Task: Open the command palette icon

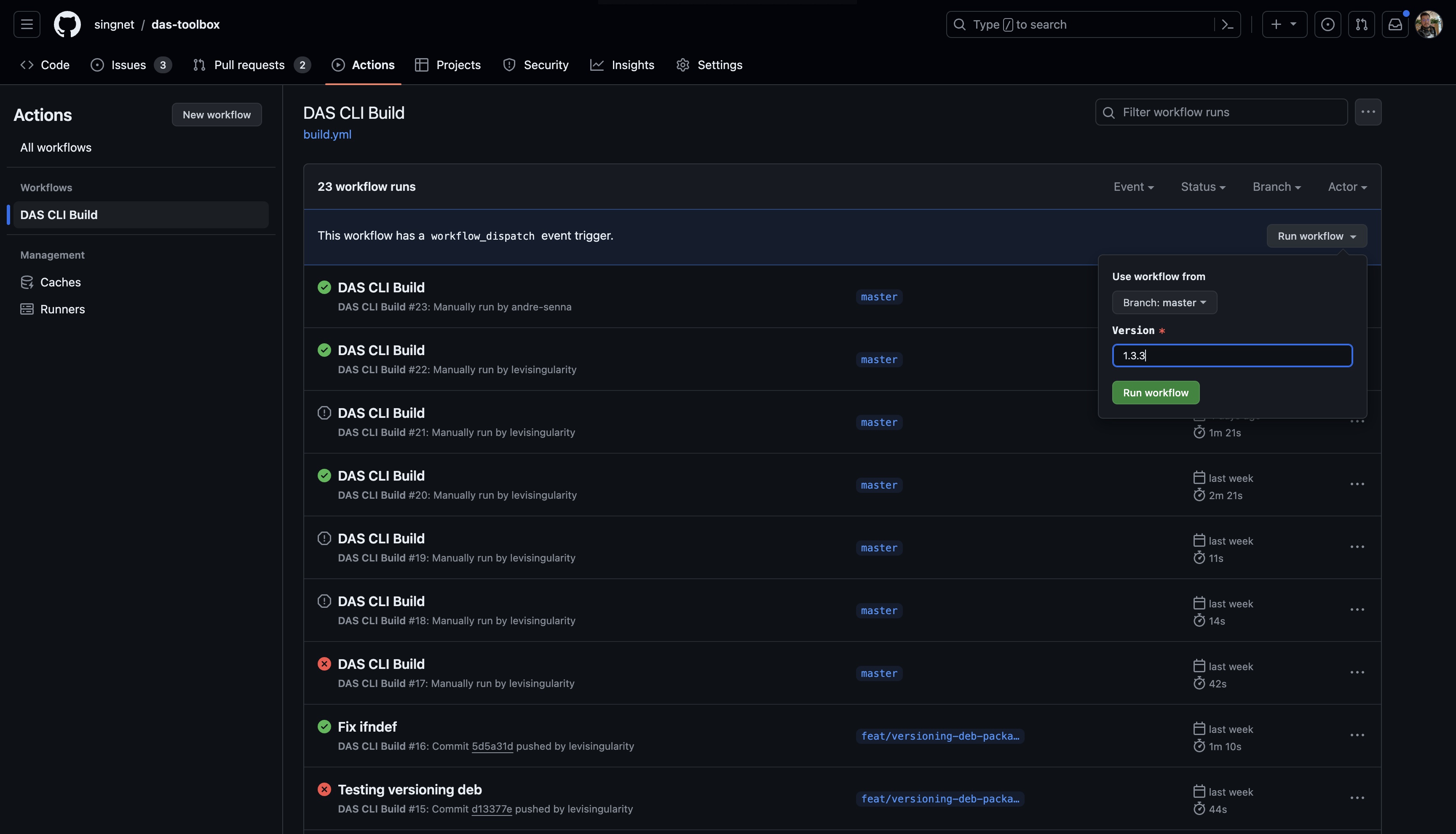Action: [x=1227, y=24]
